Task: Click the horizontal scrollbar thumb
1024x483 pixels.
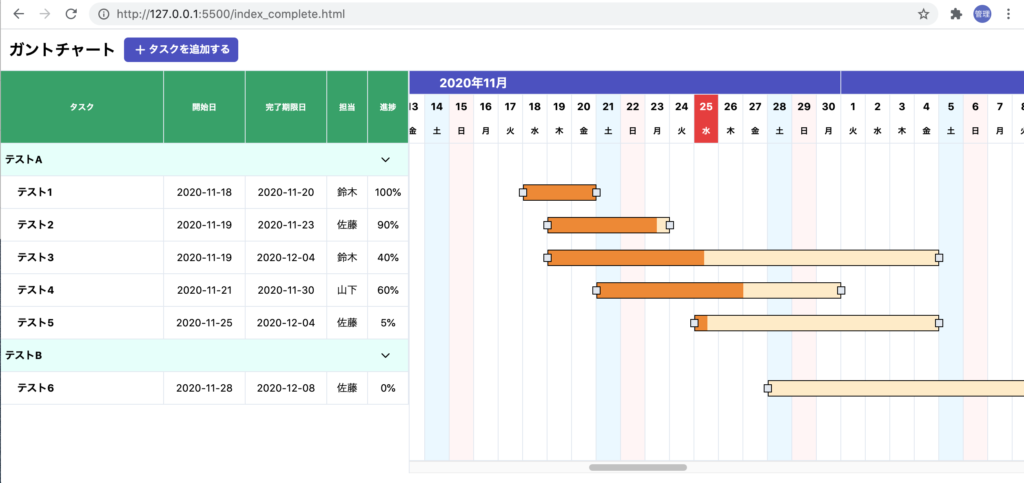Action: point(637,467)
